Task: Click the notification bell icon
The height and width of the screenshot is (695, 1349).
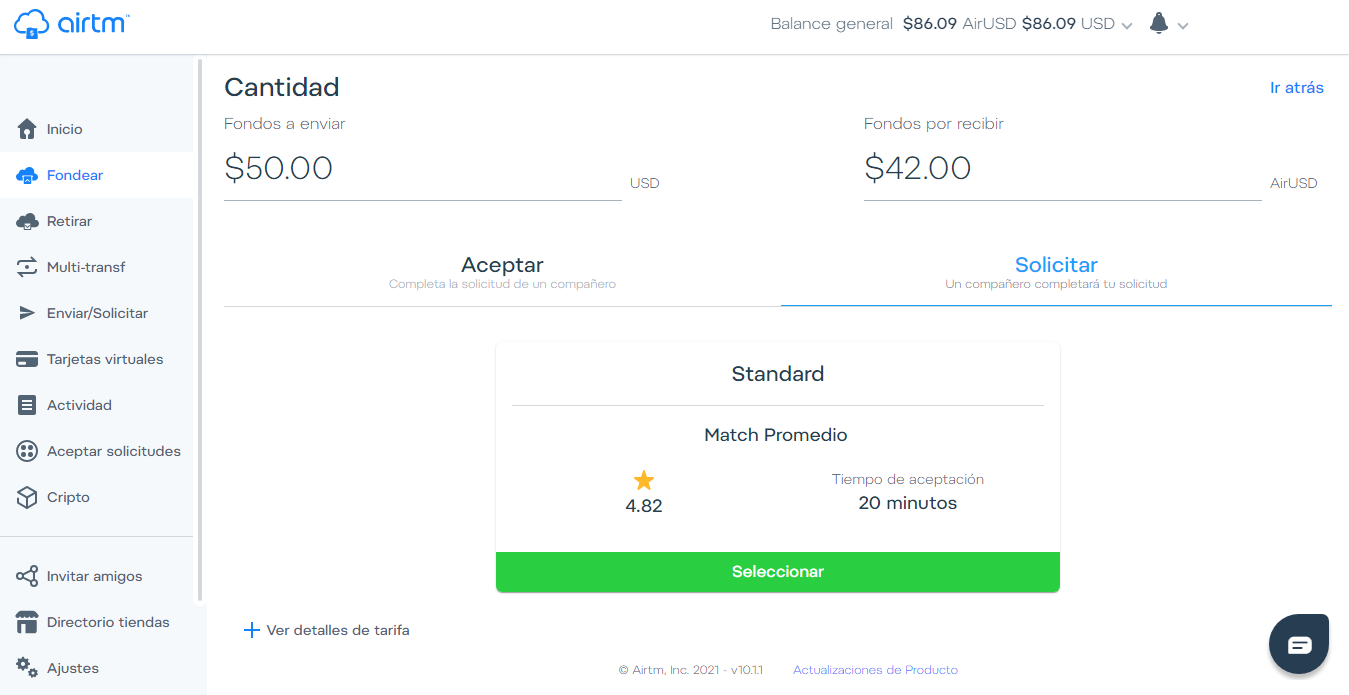Action: (x=1159, y=24)
